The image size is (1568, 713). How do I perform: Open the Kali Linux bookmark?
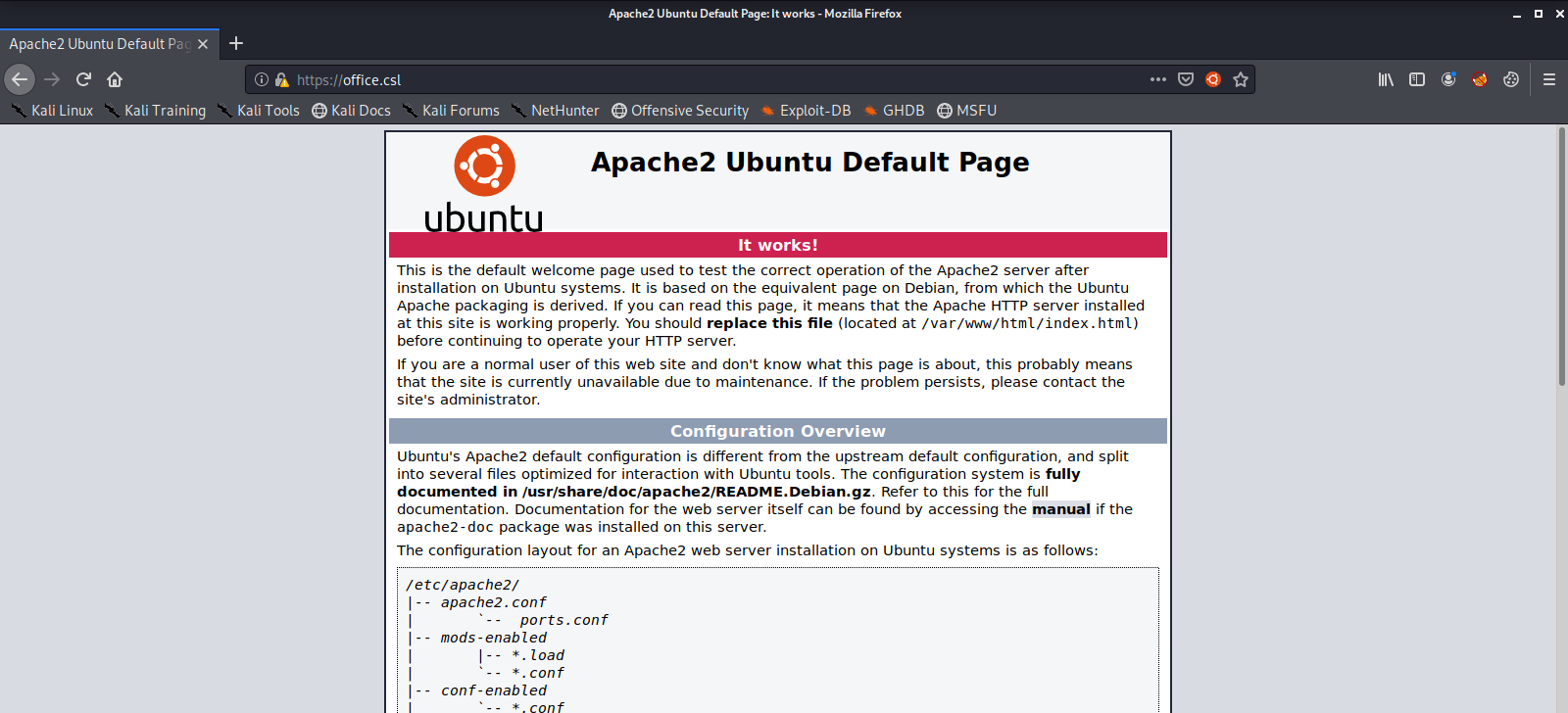point(52,111)
